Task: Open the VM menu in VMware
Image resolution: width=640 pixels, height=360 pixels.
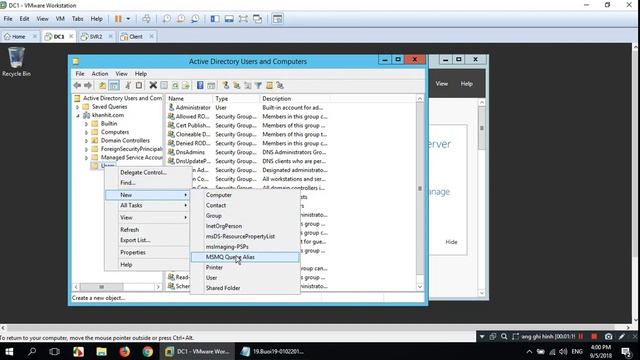Action: click(60, 19)
